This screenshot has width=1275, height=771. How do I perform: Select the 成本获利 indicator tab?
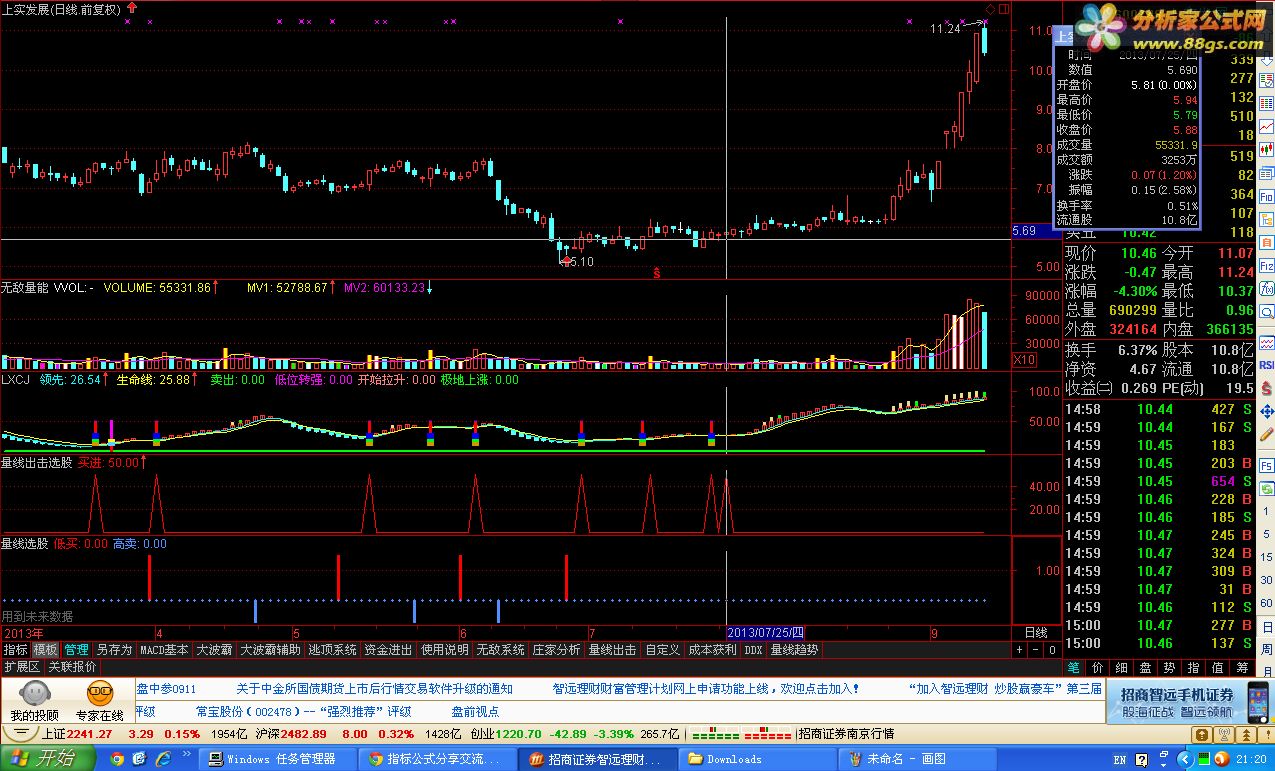point(712,650)
